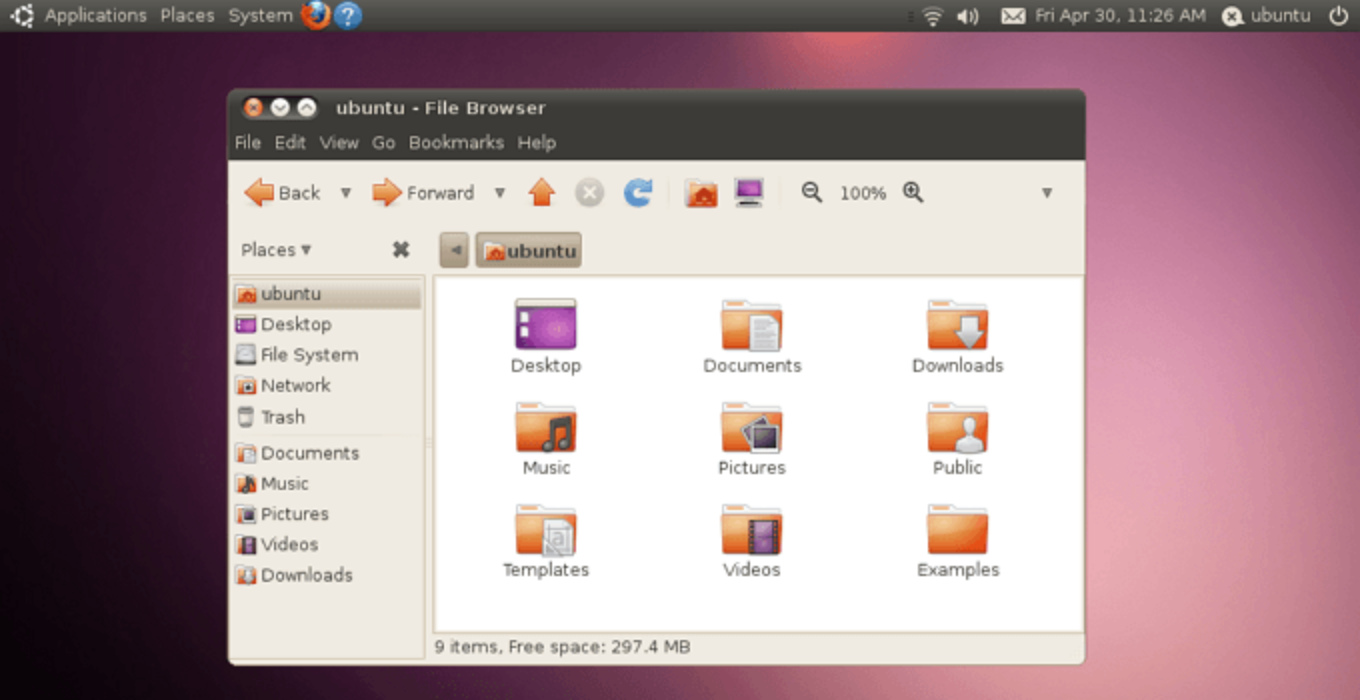
Task: Open the View menu
Action: (x=339, y=142)
